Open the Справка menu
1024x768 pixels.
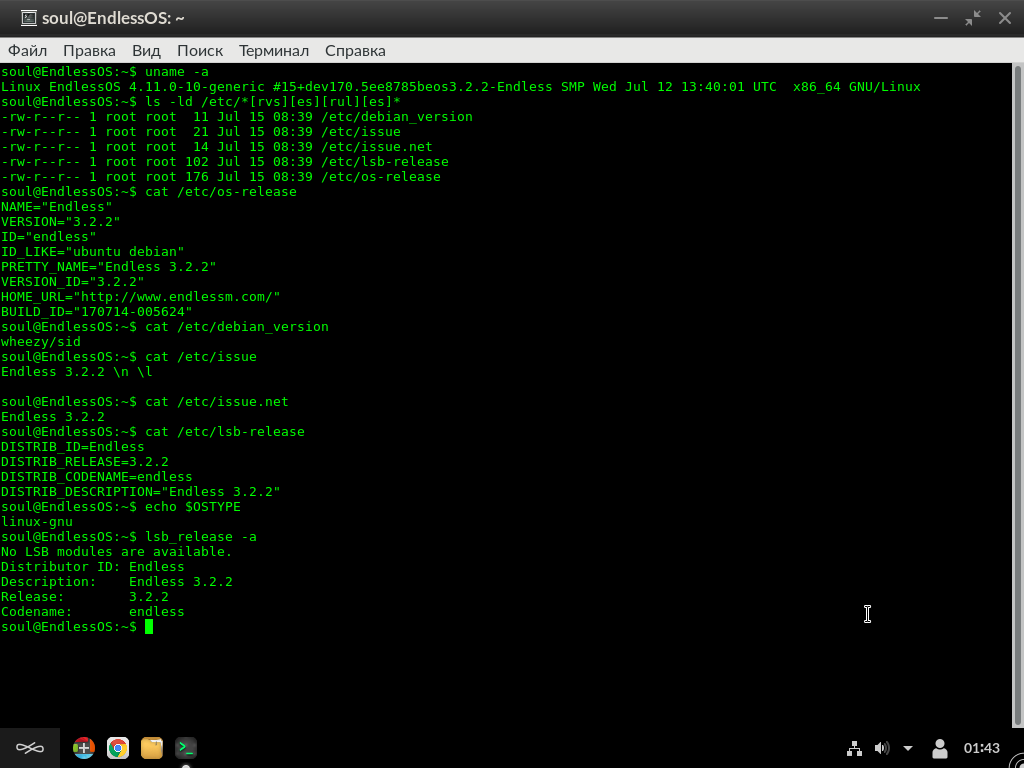(355, 50)
